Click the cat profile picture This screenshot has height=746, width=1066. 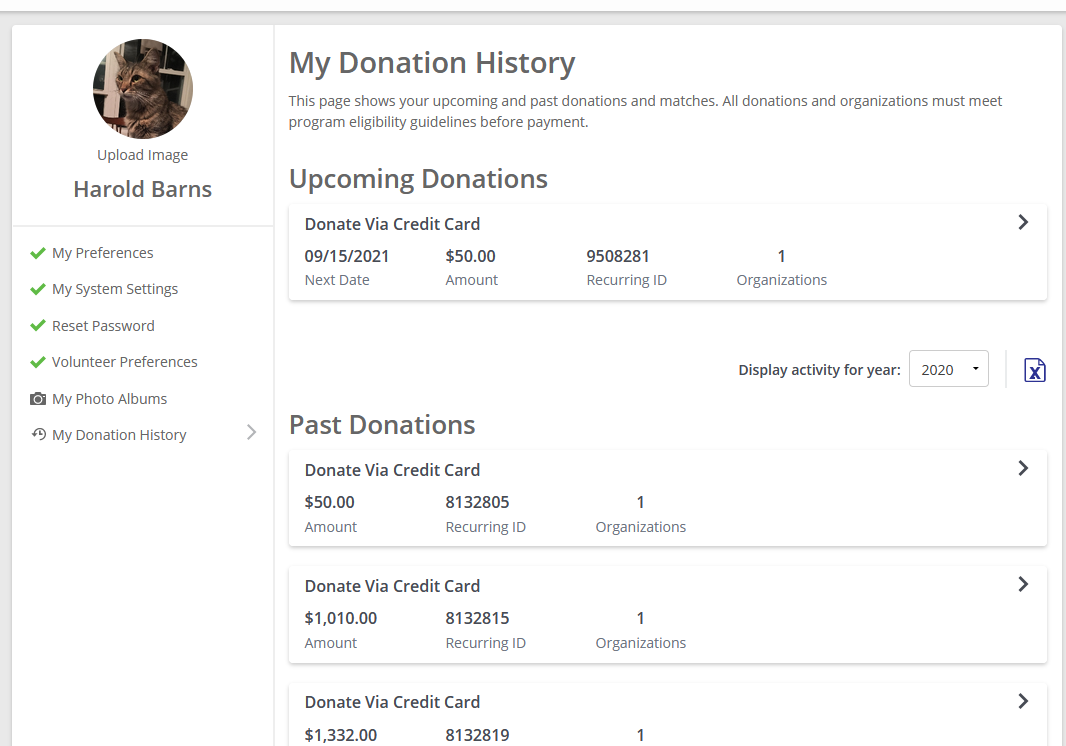pos(143,89)
